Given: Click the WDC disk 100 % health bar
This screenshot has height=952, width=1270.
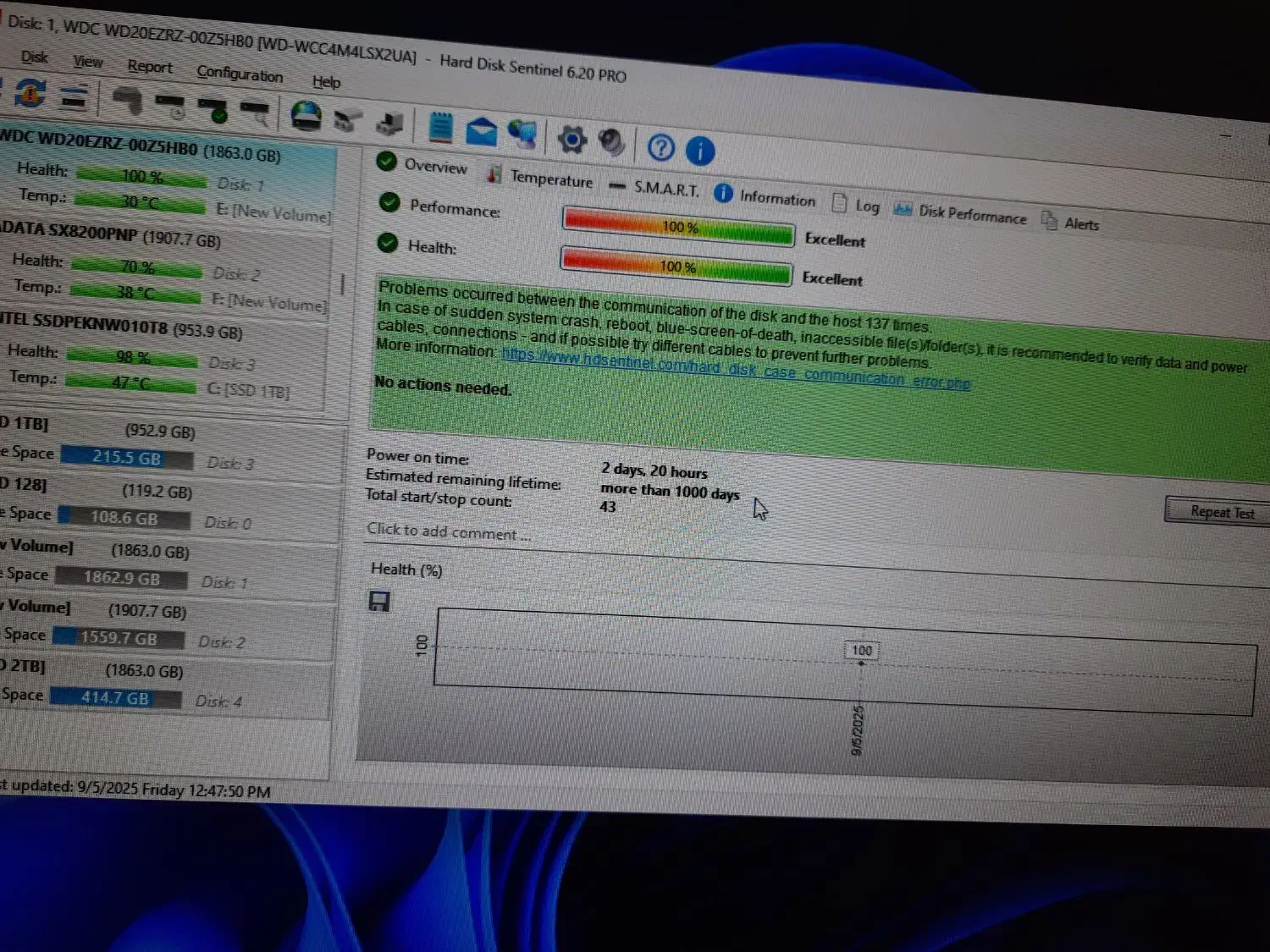Looking at the screenshot, I should pyautogui.click(x=141, y=176).
